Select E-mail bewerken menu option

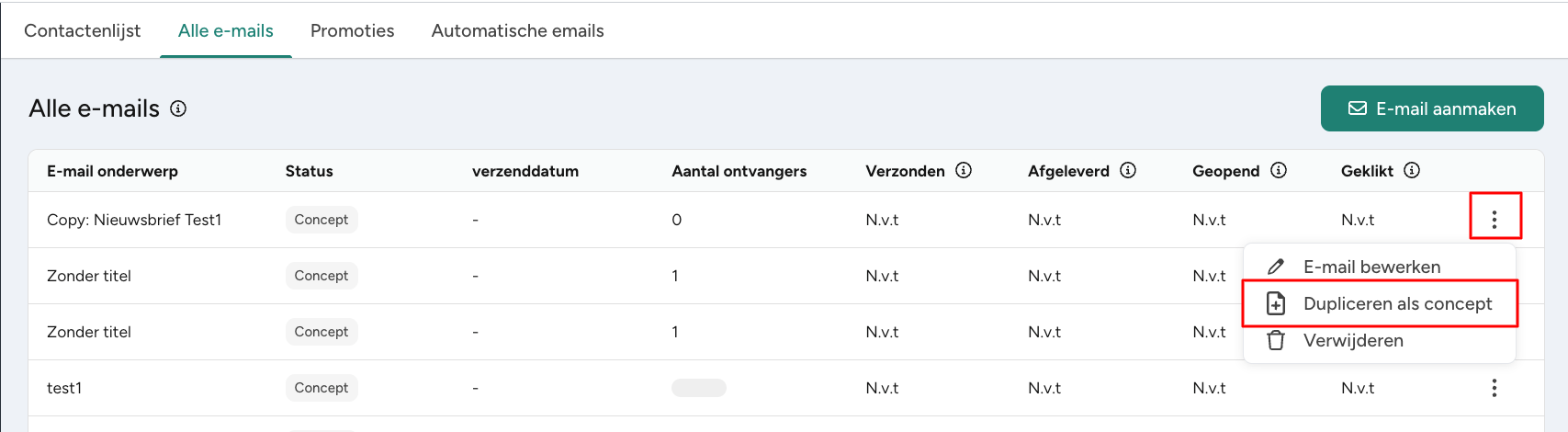click(x=1371, y=267)
